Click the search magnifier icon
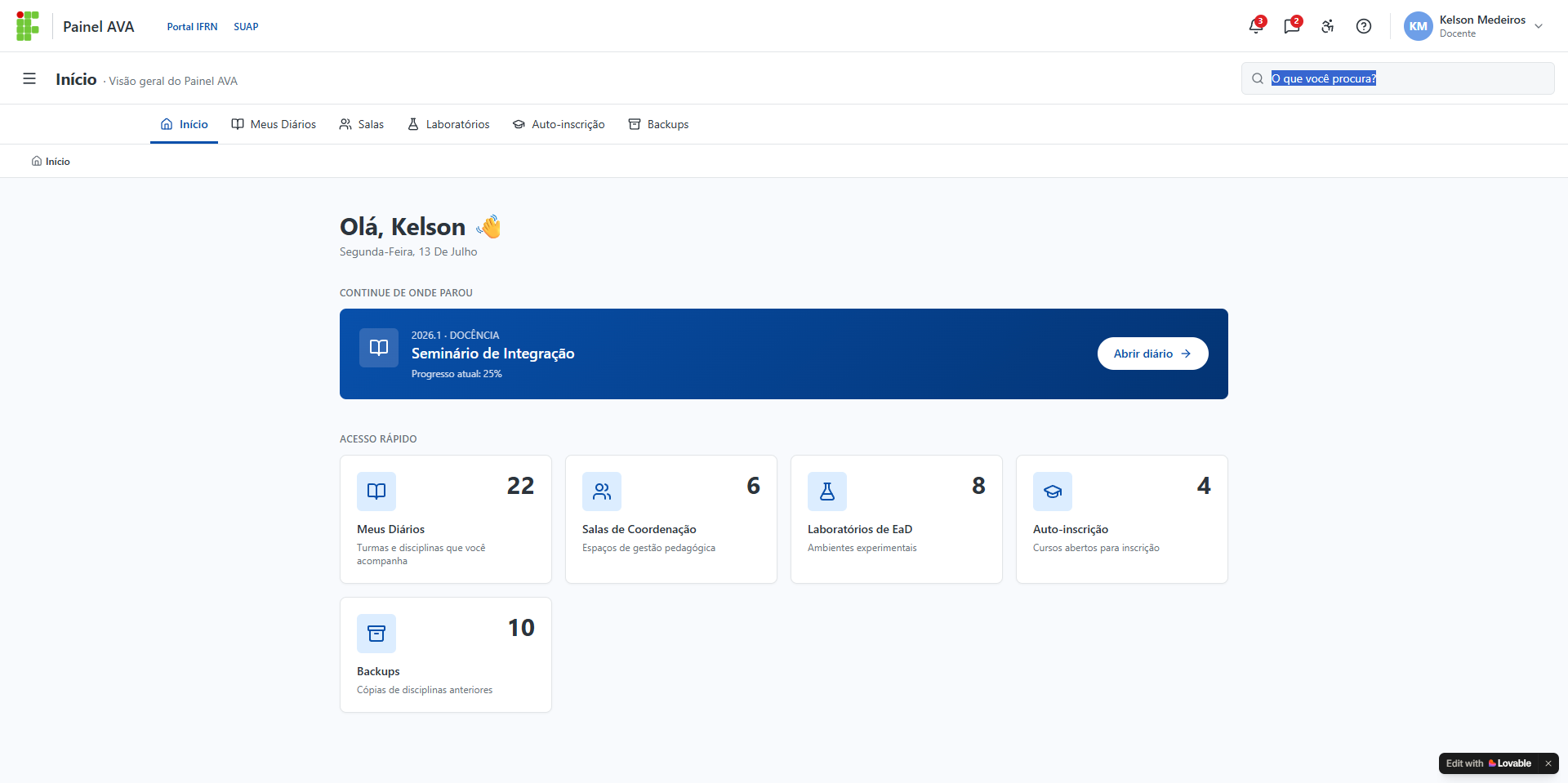The height and width of the screenshot is (783, 1568). pyautogui.click(x=1258, y=78)
